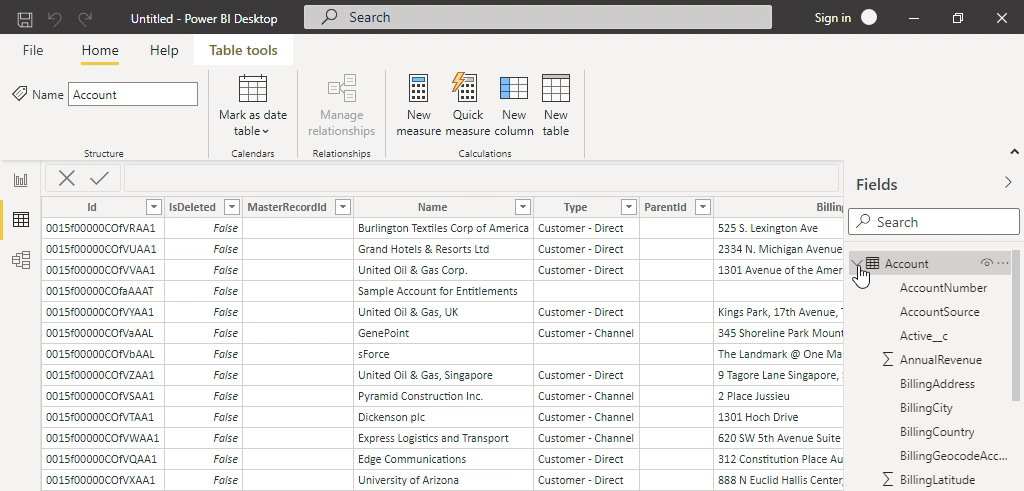Screen dimensions: 1024x491
Task: Collapse the Account table fields list
Action: [857, 263]
